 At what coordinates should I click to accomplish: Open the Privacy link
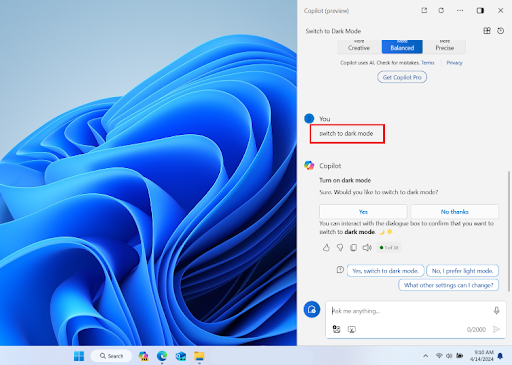(x=454, y=63)
